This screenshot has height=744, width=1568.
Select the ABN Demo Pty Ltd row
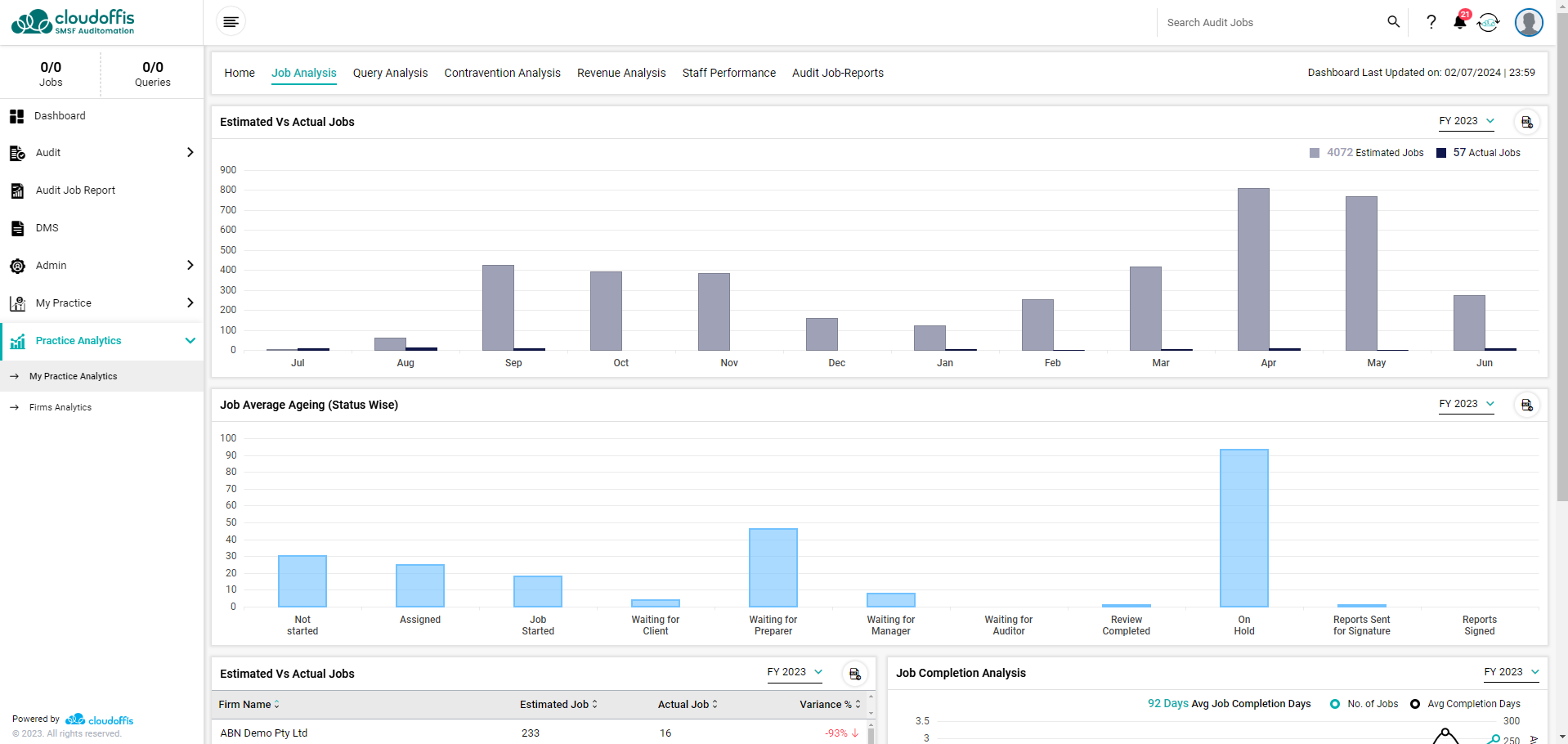coord(540,733)
